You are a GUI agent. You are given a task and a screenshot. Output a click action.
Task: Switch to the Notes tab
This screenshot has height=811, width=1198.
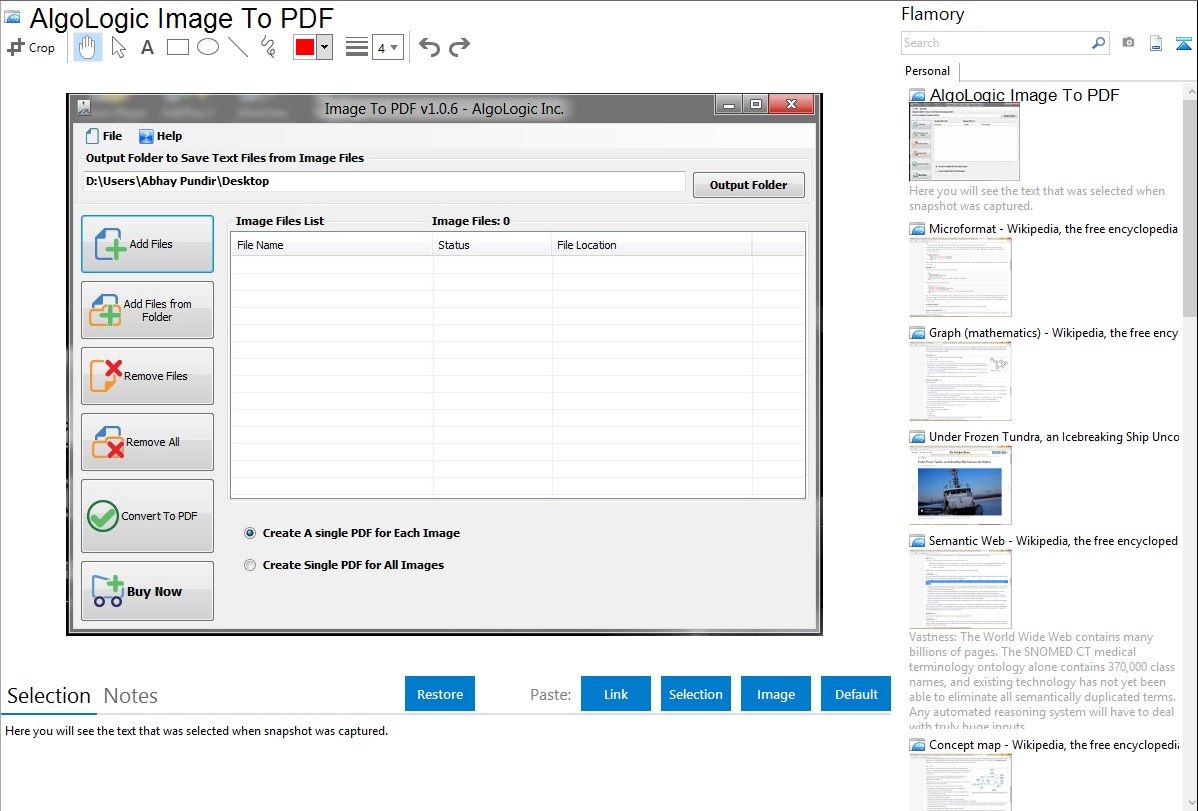[x=131, y=696]
